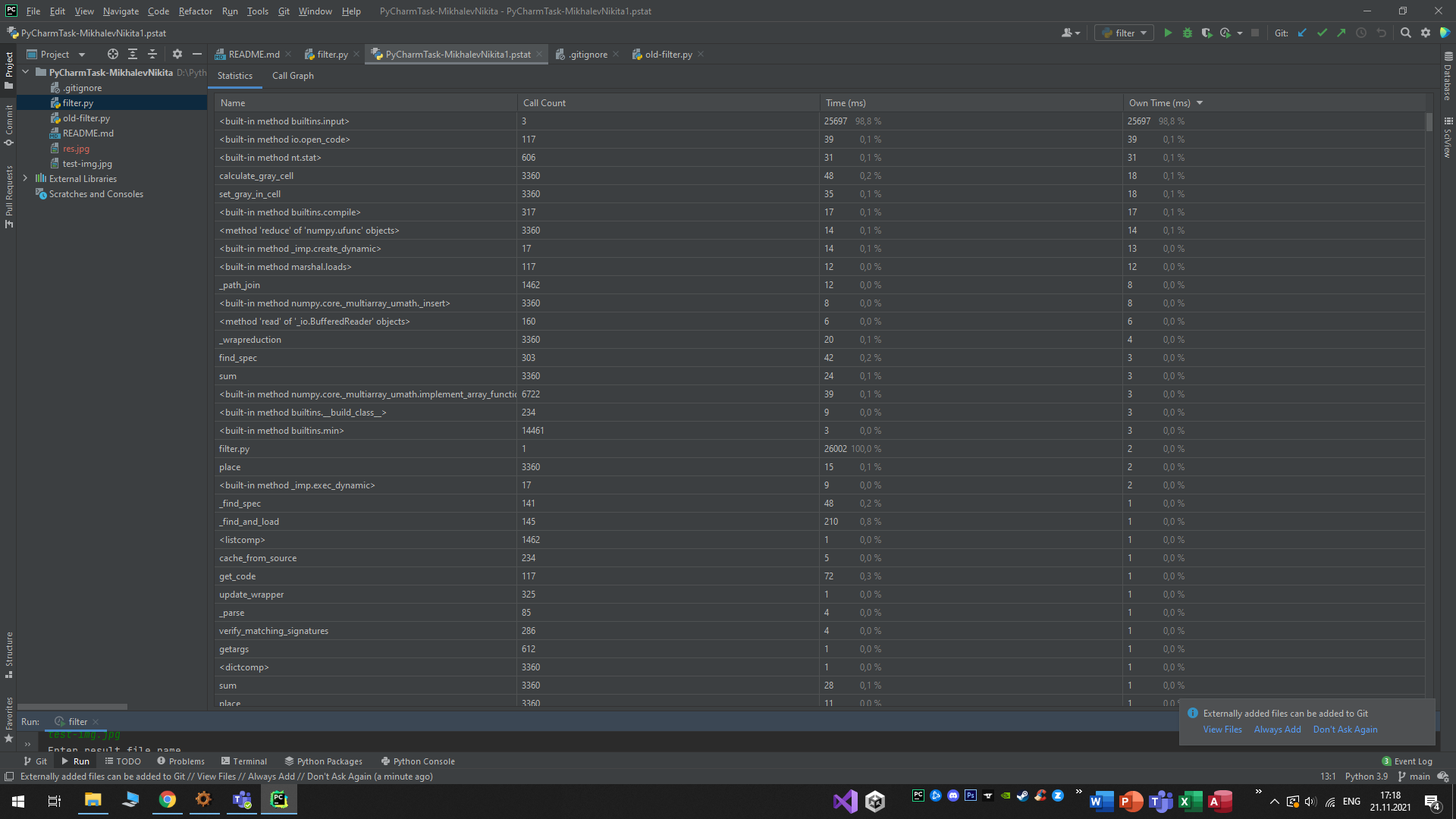Select test-img.jpg in the project tree
The image size is (1456, 819).
click(87, 164)
